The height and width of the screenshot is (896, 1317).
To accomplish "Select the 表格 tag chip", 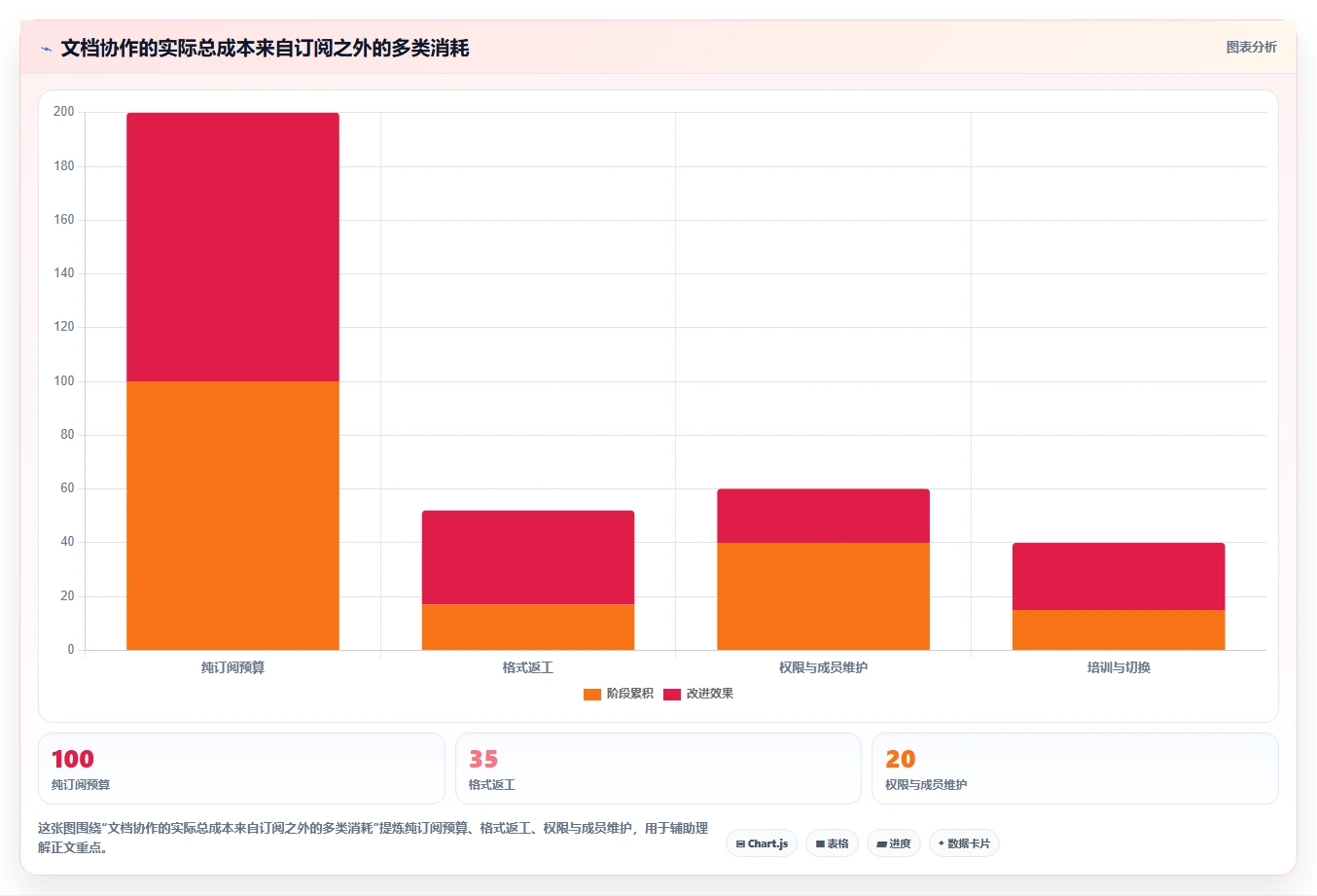I will click(833, 843).
